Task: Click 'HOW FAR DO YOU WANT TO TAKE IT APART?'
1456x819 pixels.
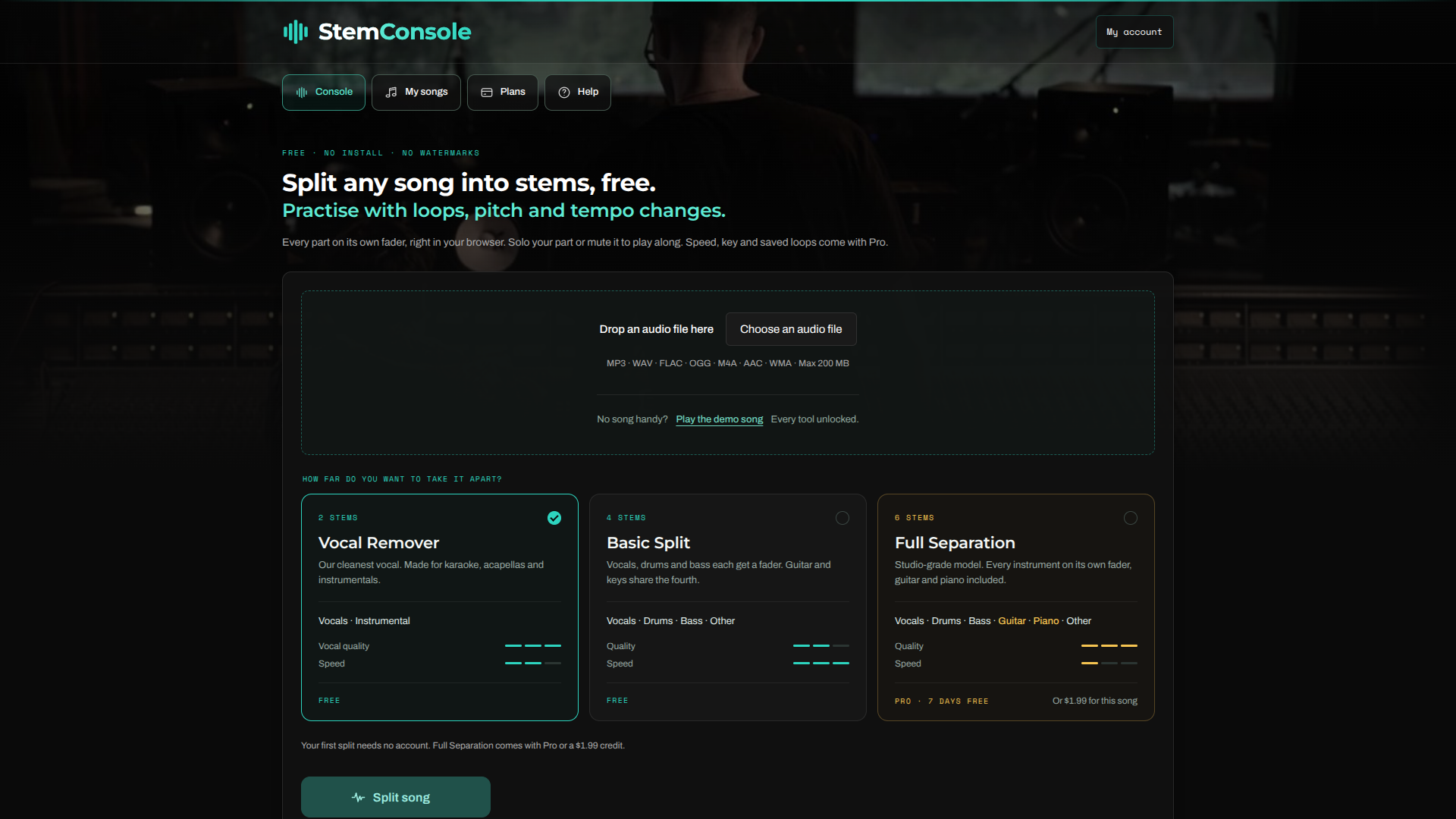Action: (402, 479)
